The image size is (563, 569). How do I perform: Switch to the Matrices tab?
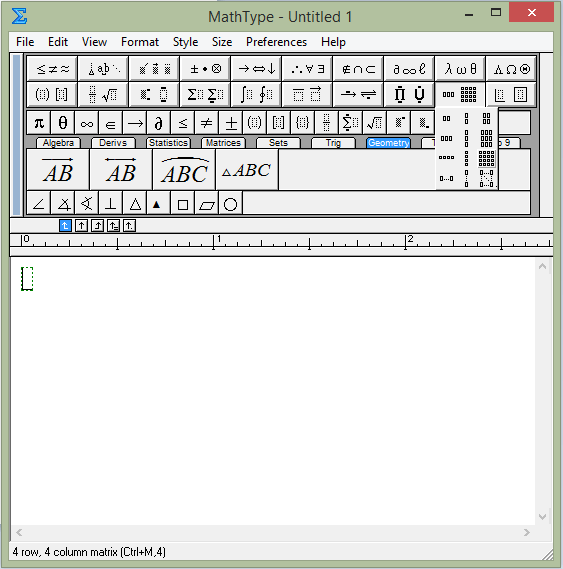223,143
